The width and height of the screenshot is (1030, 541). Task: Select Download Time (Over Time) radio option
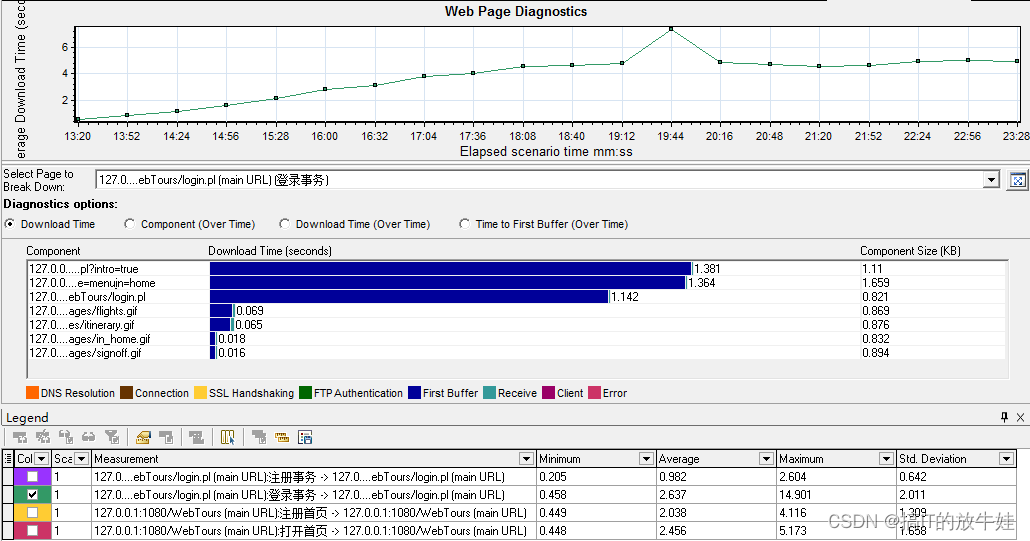pyautogui.click(x=284, y=224)
